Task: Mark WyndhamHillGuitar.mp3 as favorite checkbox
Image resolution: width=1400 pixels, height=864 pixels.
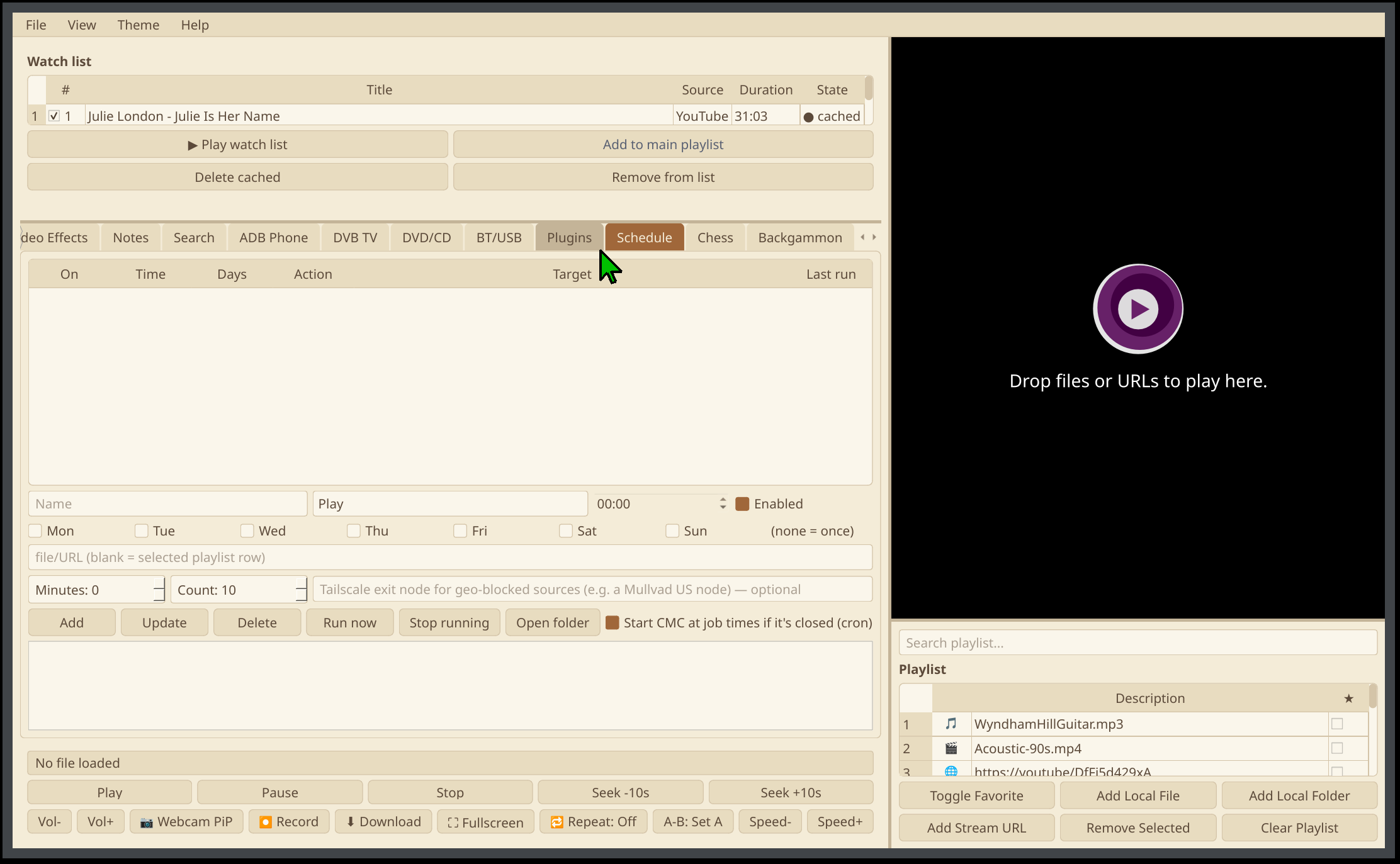Action: [1337, 724]
